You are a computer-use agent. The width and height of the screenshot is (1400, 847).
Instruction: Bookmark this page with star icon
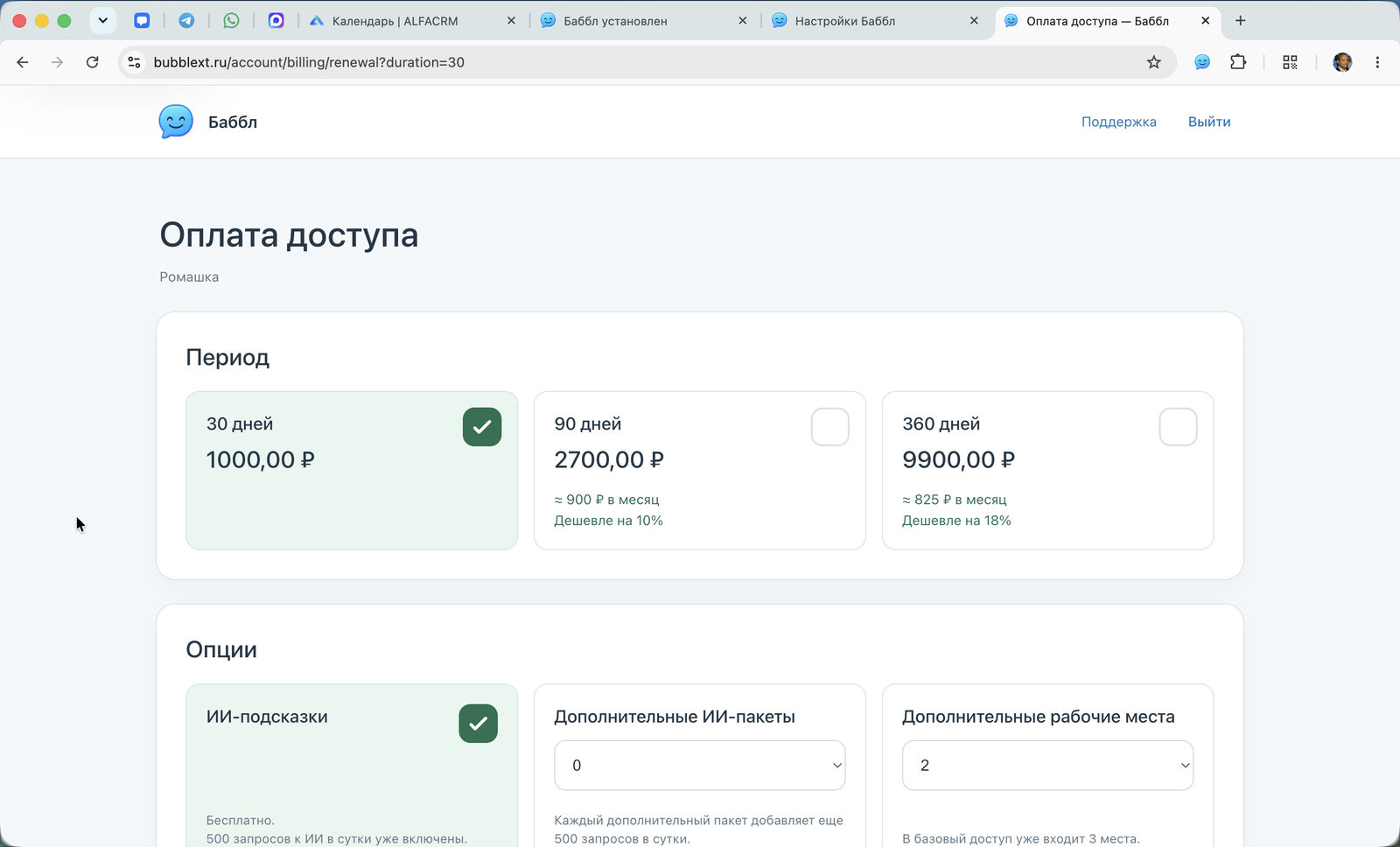click(x=1154, y=62)
